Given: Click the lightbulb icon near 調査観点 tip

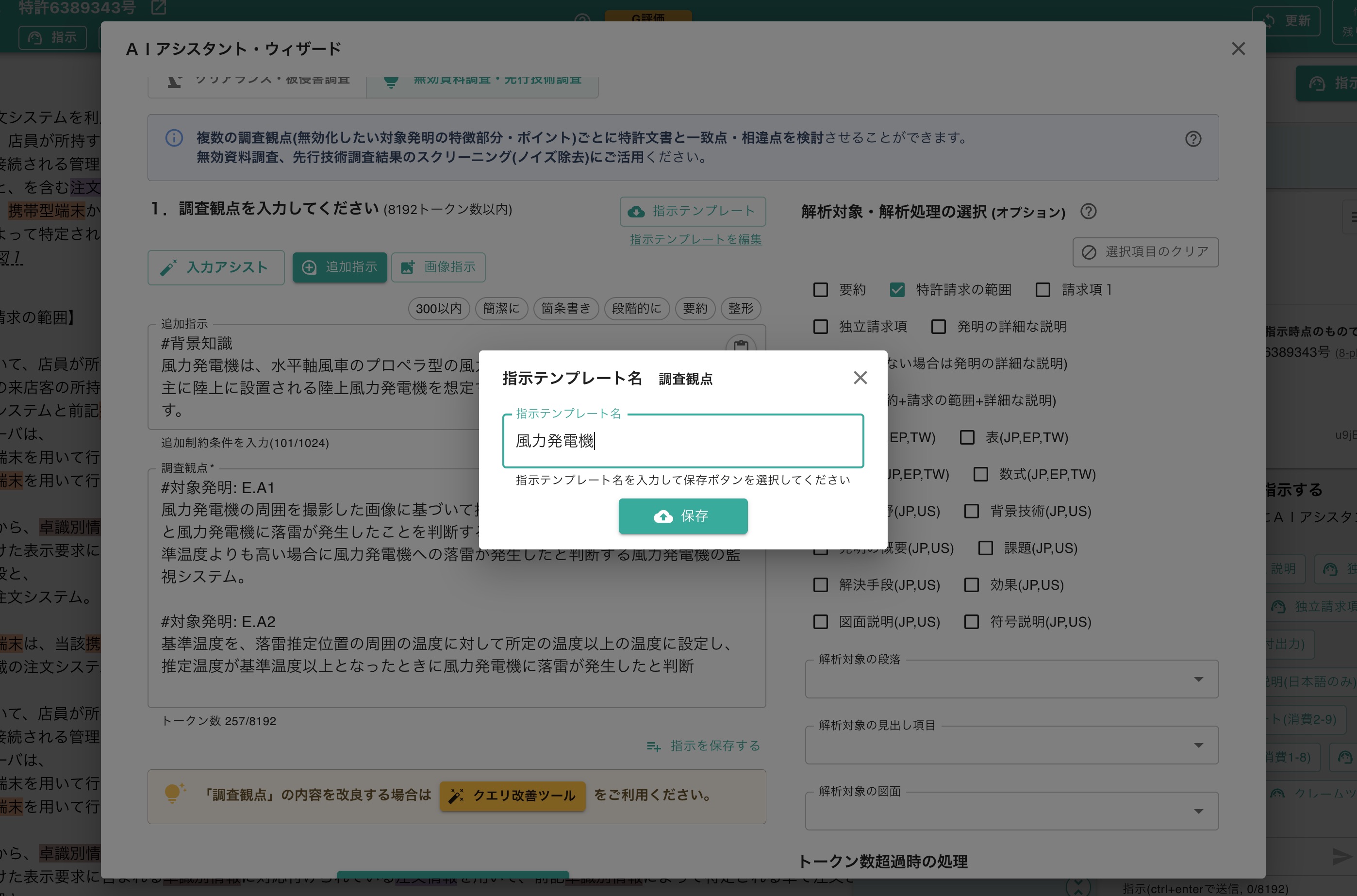Looking at the screenshot, I should click(174, 794).
